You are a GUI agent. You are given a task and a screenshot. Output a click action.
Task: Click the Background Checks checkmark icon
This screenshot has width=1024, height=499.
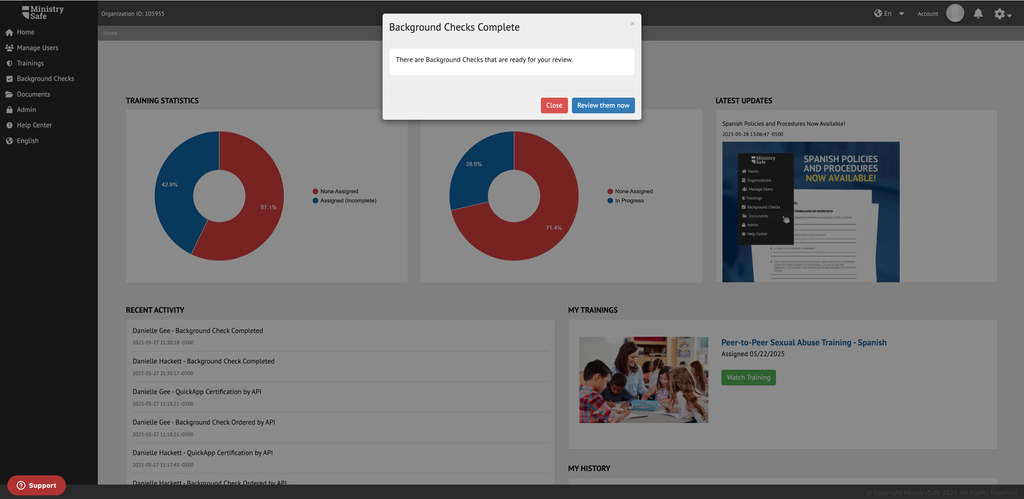coord(9,78)
